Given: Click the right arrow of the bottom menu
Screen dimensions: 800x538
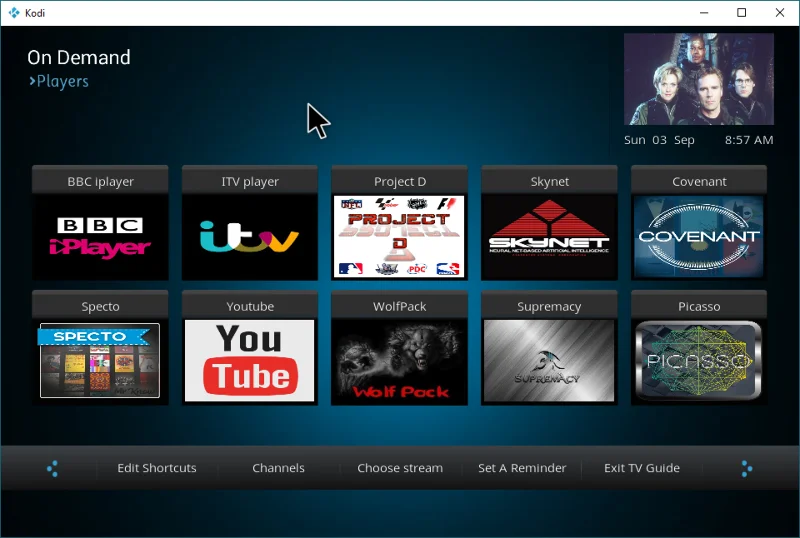Looking at the screenshot, I should tap(746, 469).
